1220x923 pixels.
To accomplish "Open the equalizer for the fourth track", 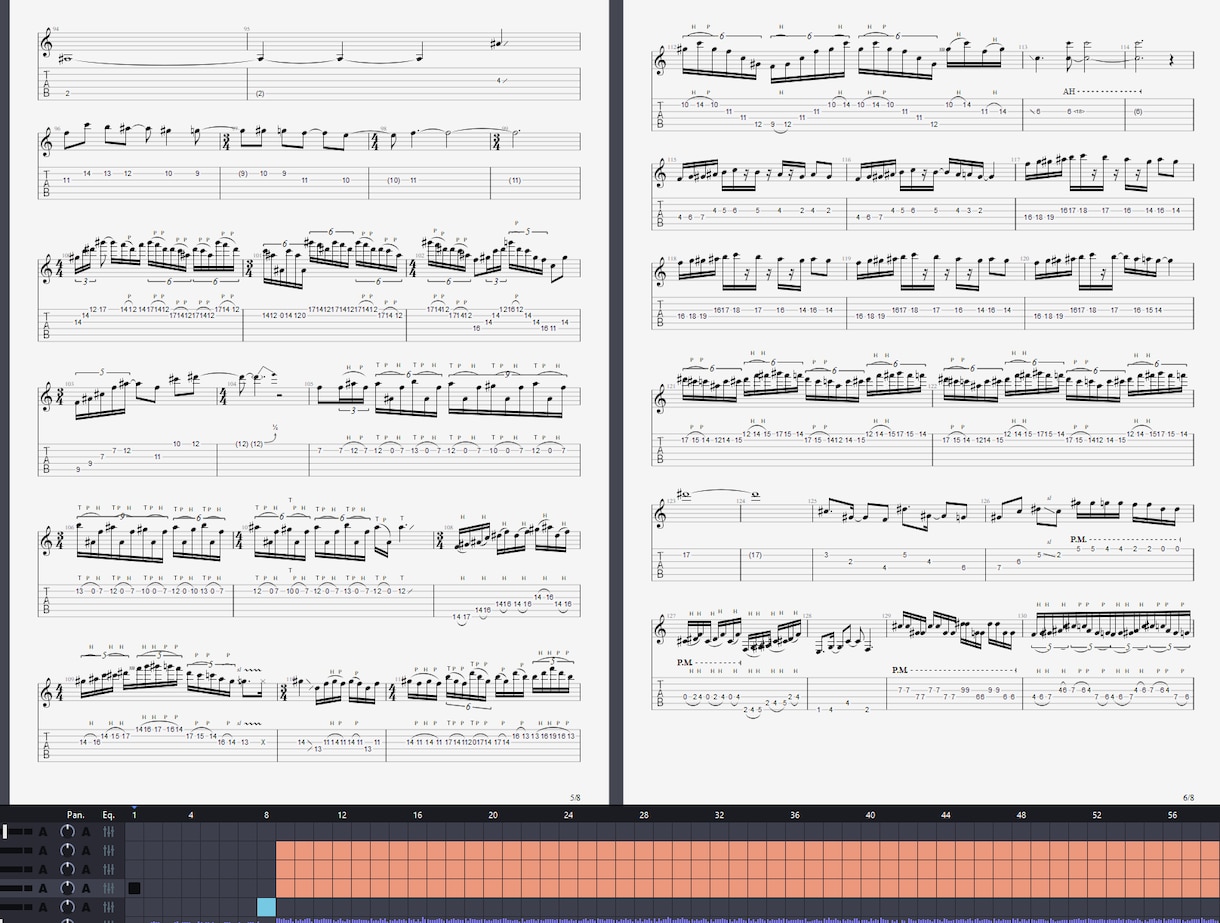I will [x=109, y=888].
